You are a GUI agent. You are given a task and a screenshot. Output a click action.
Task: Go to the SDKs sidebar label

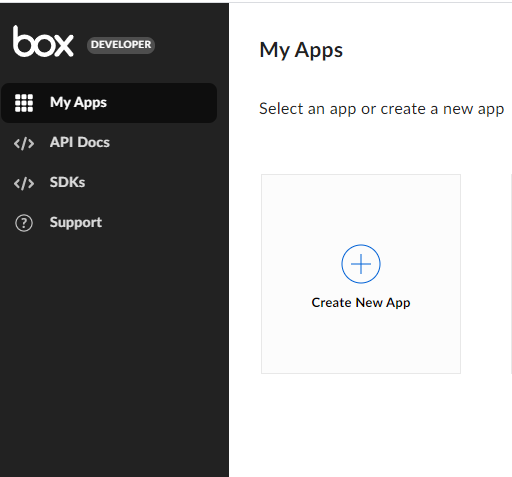67,182
